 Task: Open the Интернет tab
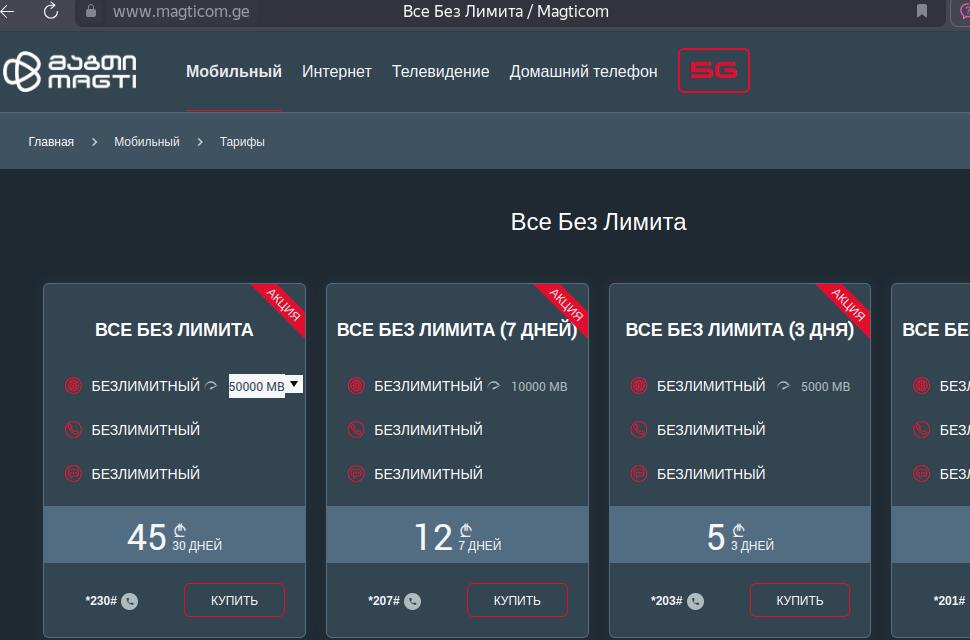337,72
